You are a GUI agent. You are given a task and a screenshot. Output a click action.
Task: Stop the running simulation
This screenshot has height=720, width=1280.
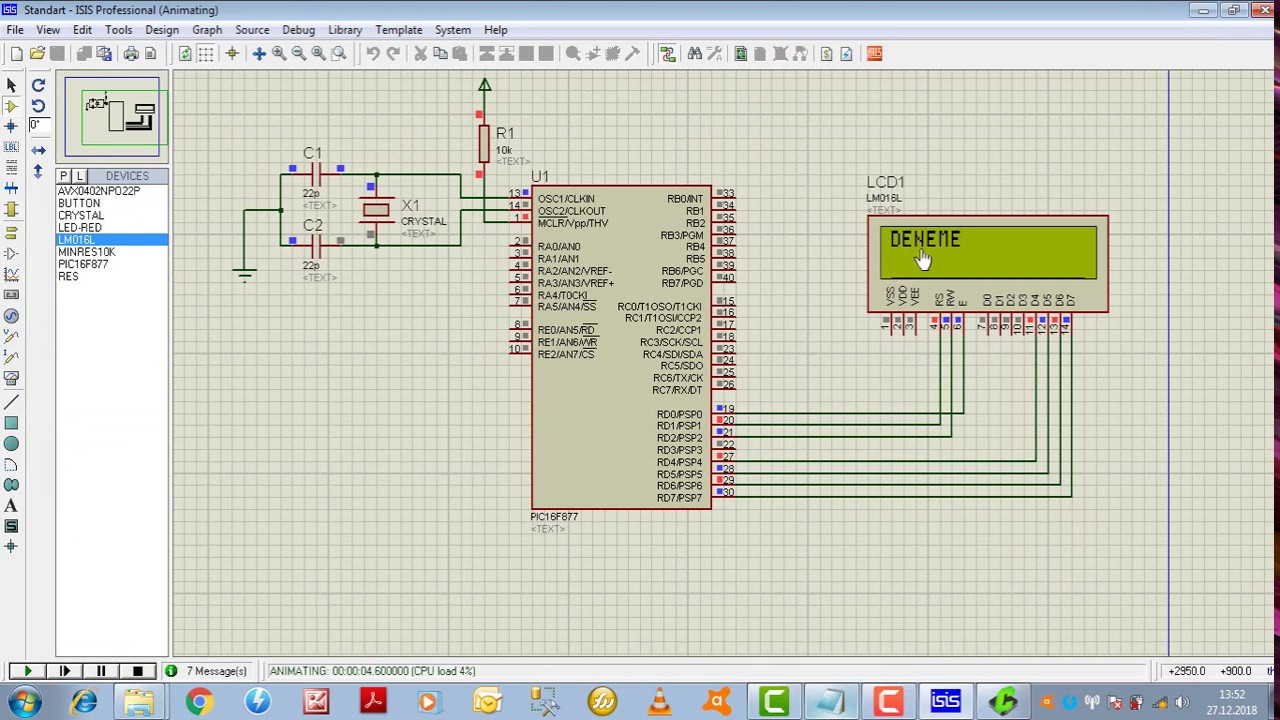coord(138,671)
